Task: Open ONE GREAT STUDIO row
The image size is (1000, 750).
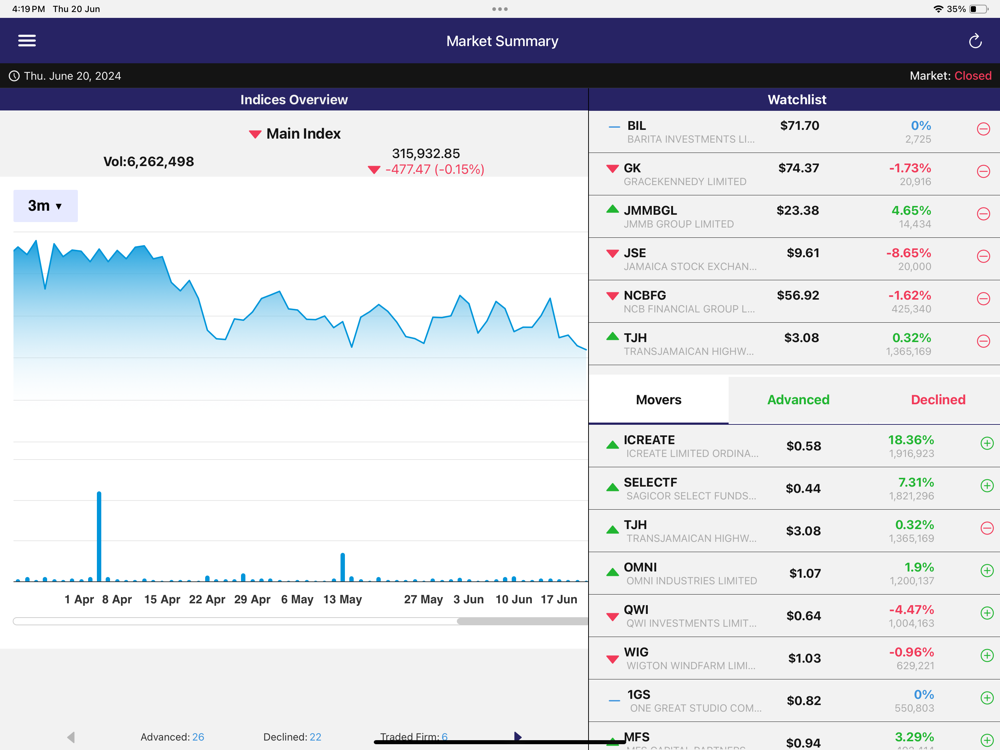Action: [794, 701]
